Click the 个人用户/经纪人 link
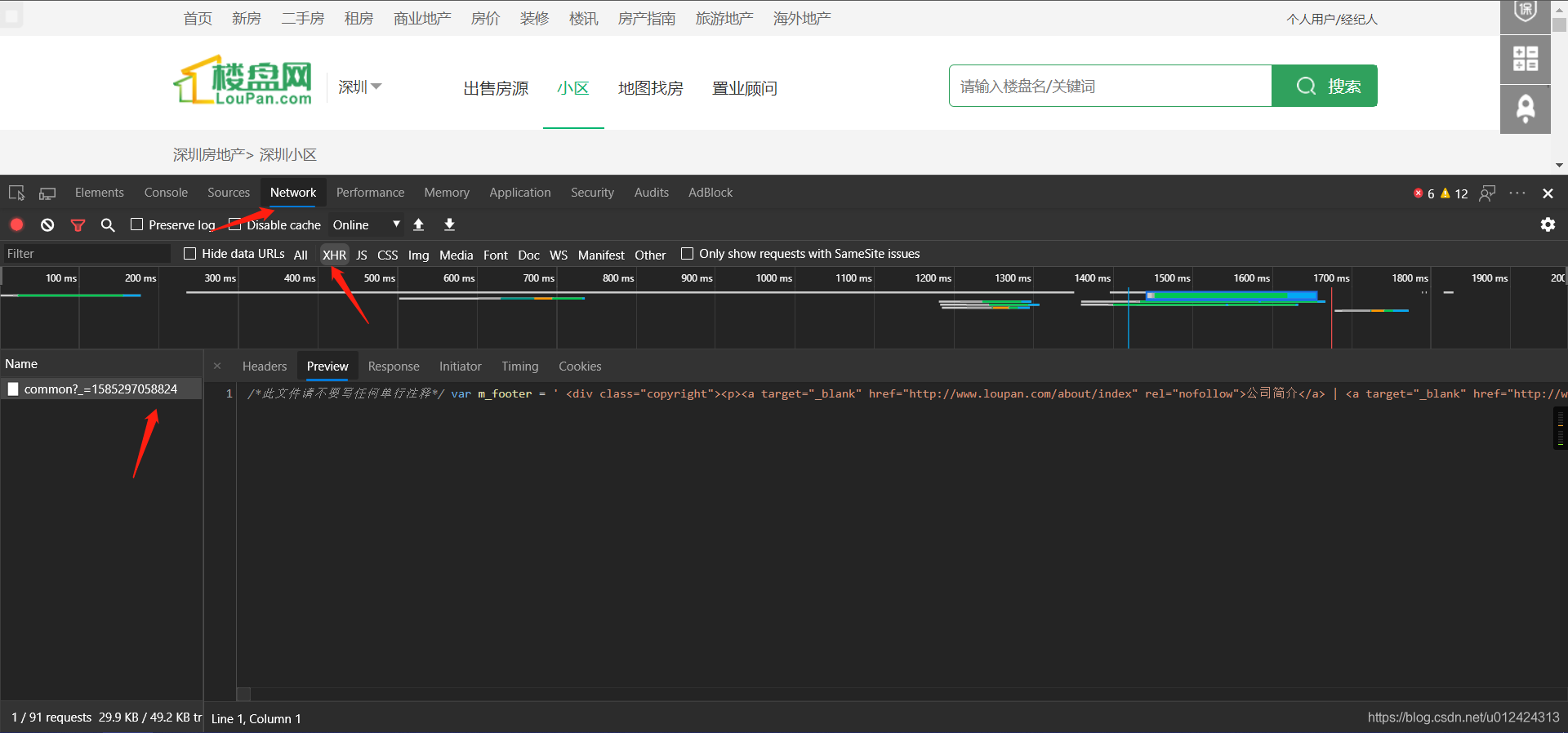This screenshot has height=733, width=1568. (x=1332, y=19)
